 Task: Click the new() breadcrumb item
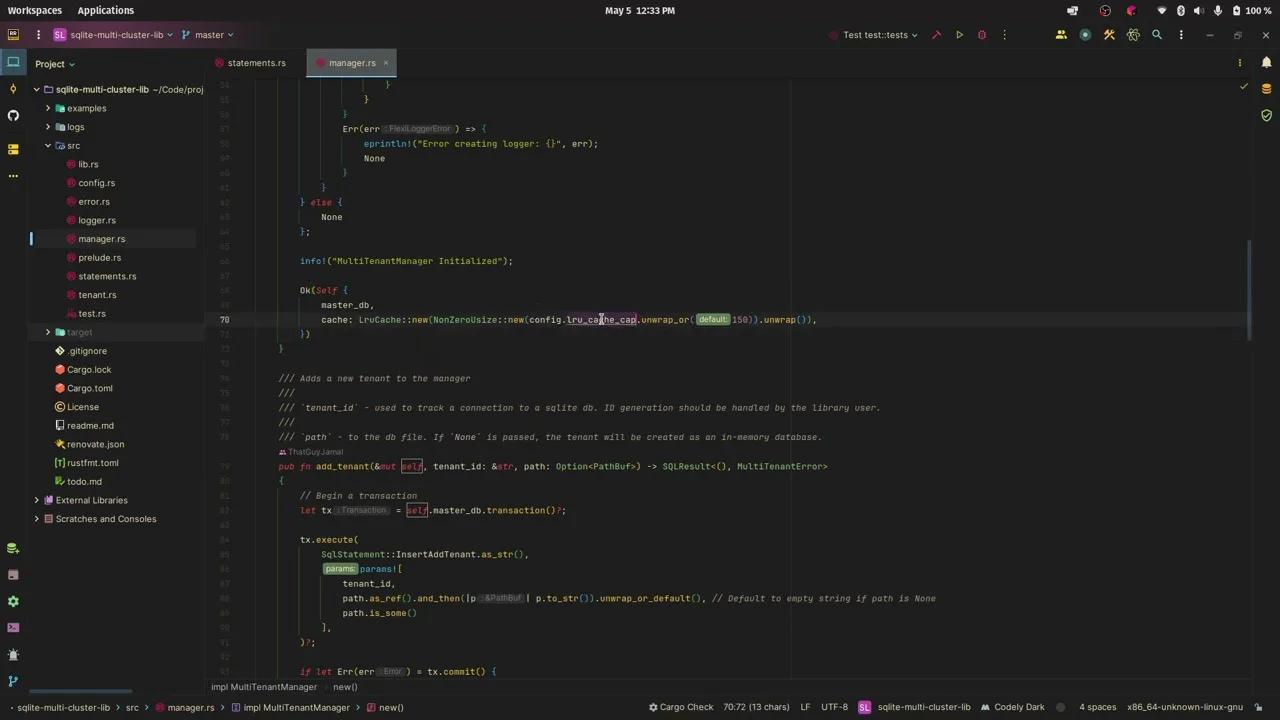(391, 707)
